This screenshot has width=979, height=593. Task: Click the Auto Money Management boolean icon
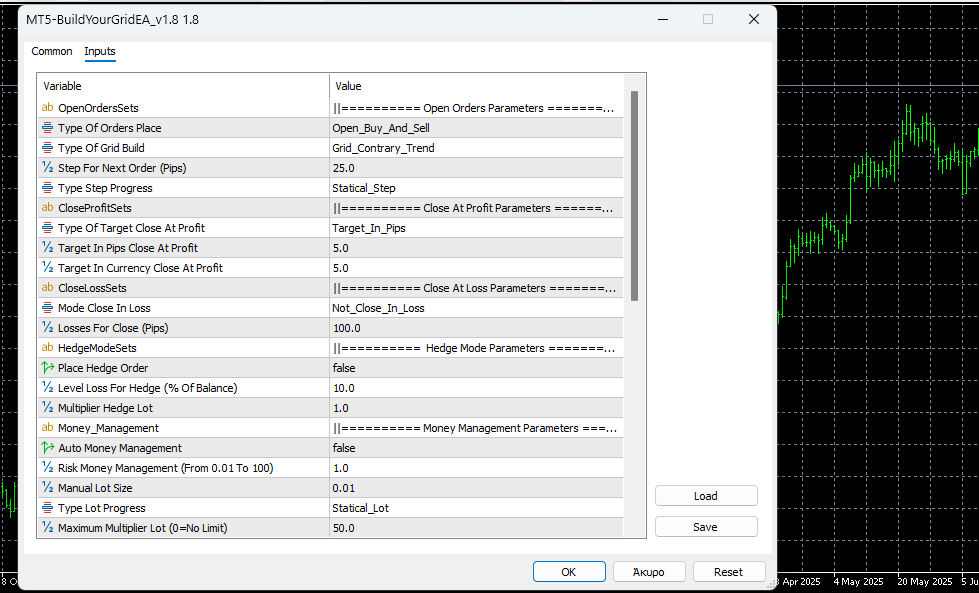(47, 448)
